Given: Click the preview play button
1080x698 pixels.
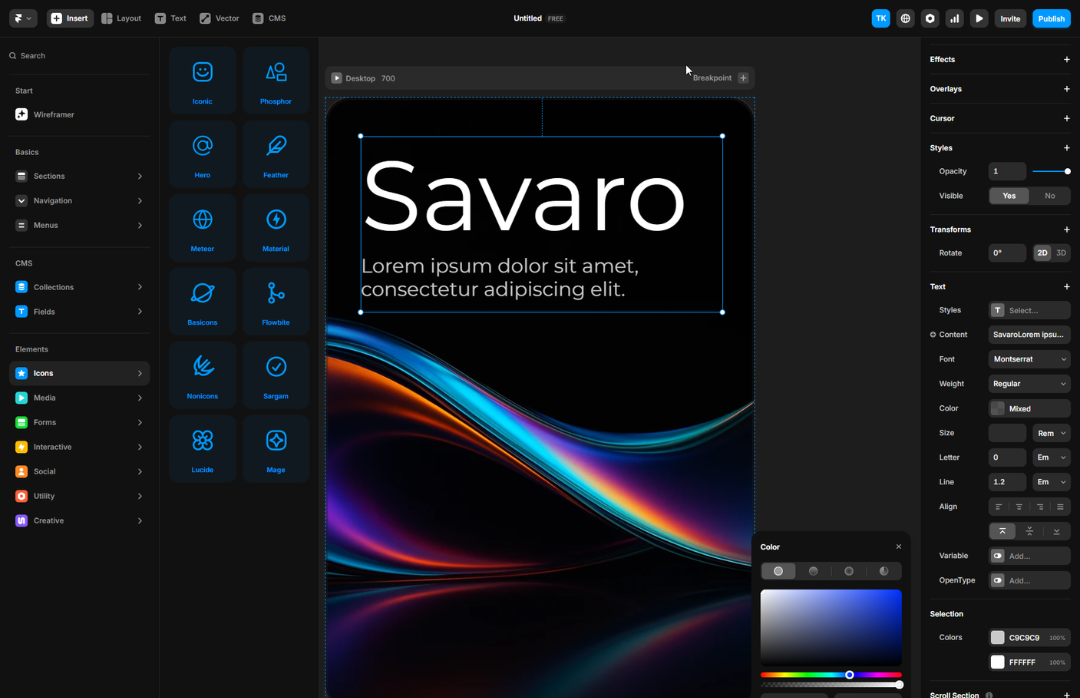Looking at the screenshot, I should (979, 17).
